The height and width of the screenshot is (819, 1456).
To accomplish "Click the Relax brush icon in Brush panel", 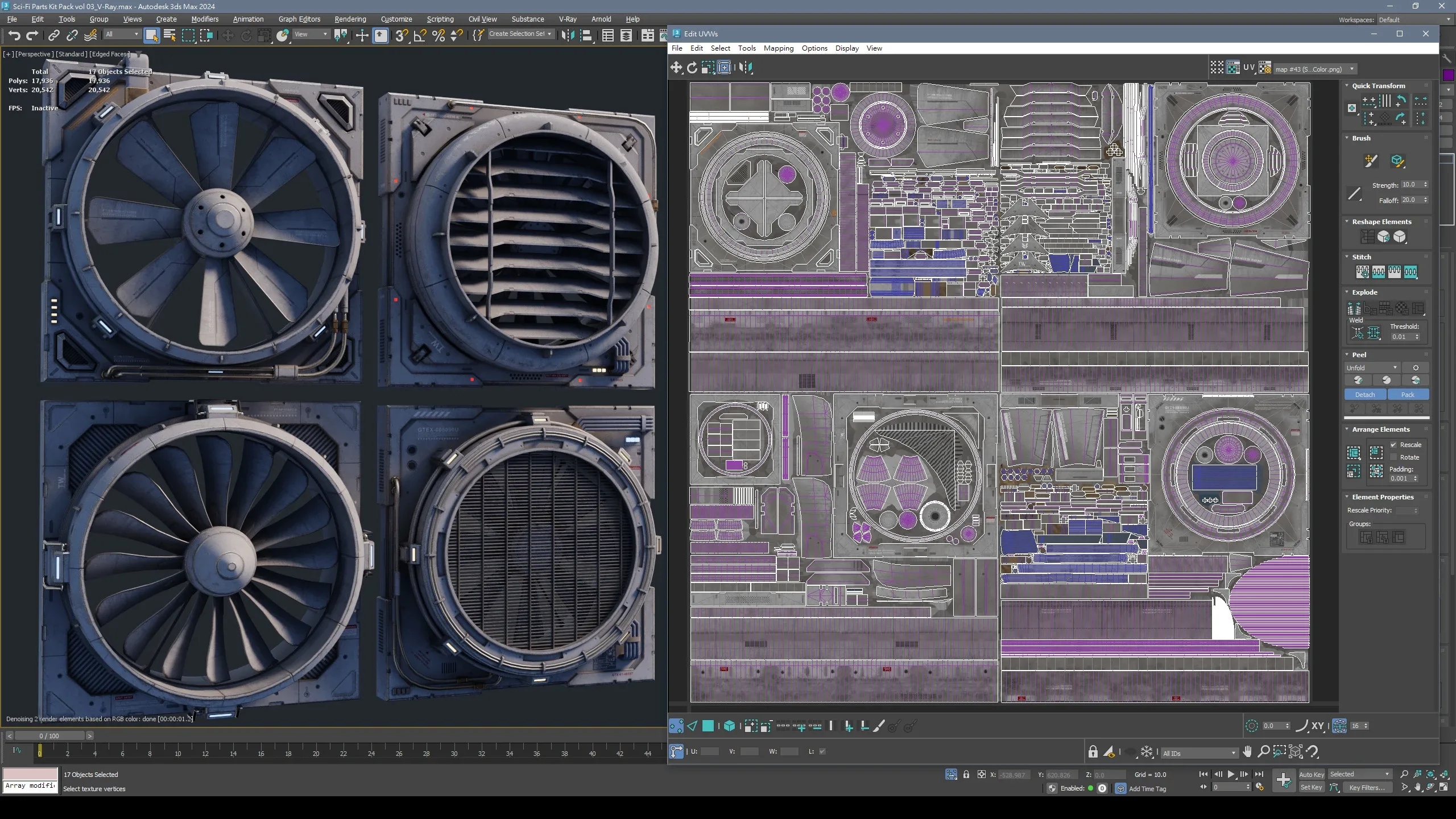I will (x=1398, y=161).
